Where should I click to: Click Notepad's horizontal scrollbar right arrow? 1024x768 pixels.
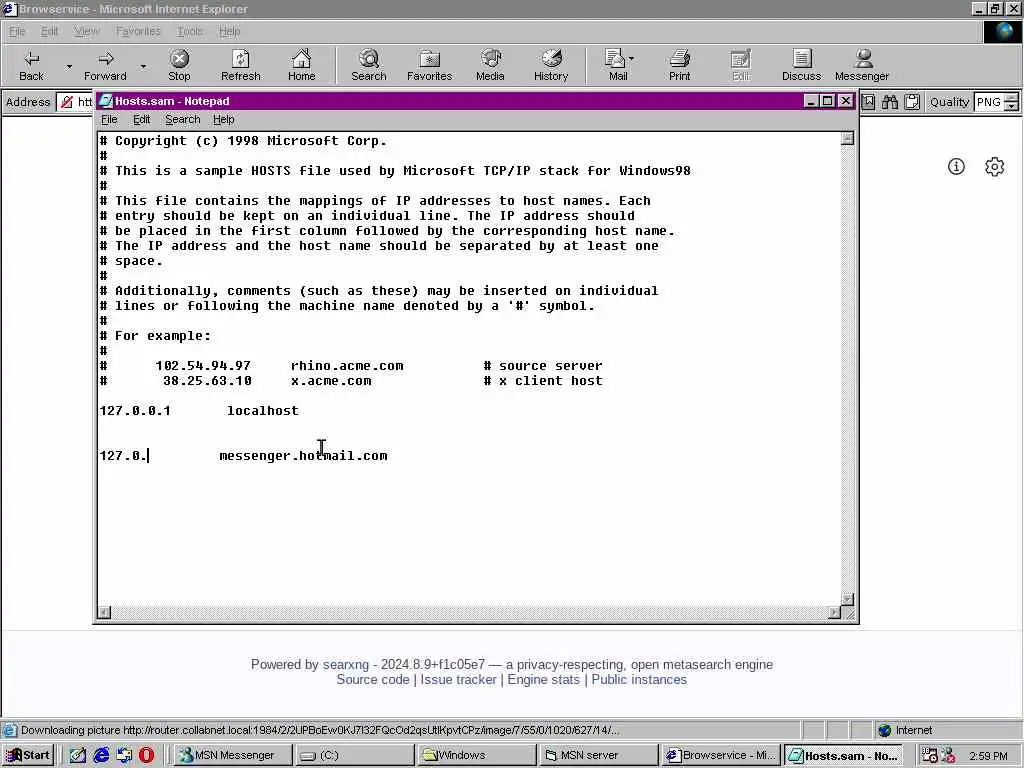tap(834, 613)
